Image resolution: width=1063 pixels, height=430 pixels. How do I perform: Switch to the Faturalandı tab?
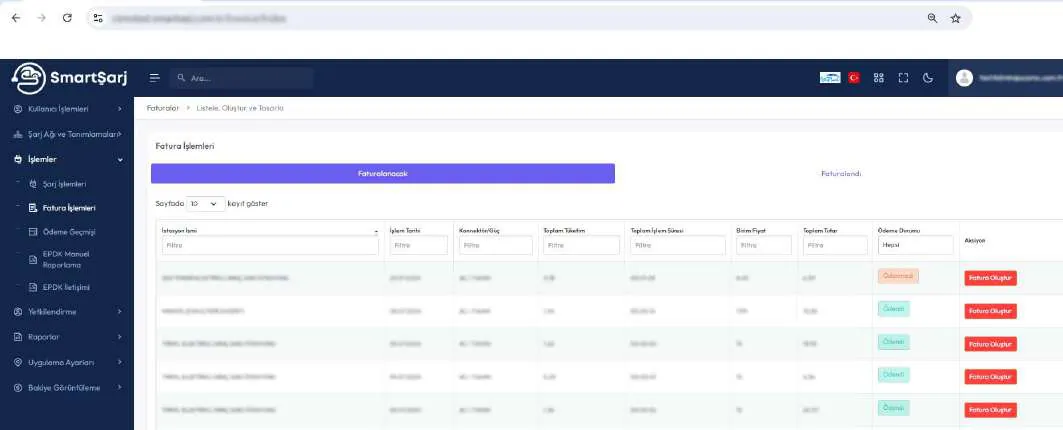pos(841,174)
